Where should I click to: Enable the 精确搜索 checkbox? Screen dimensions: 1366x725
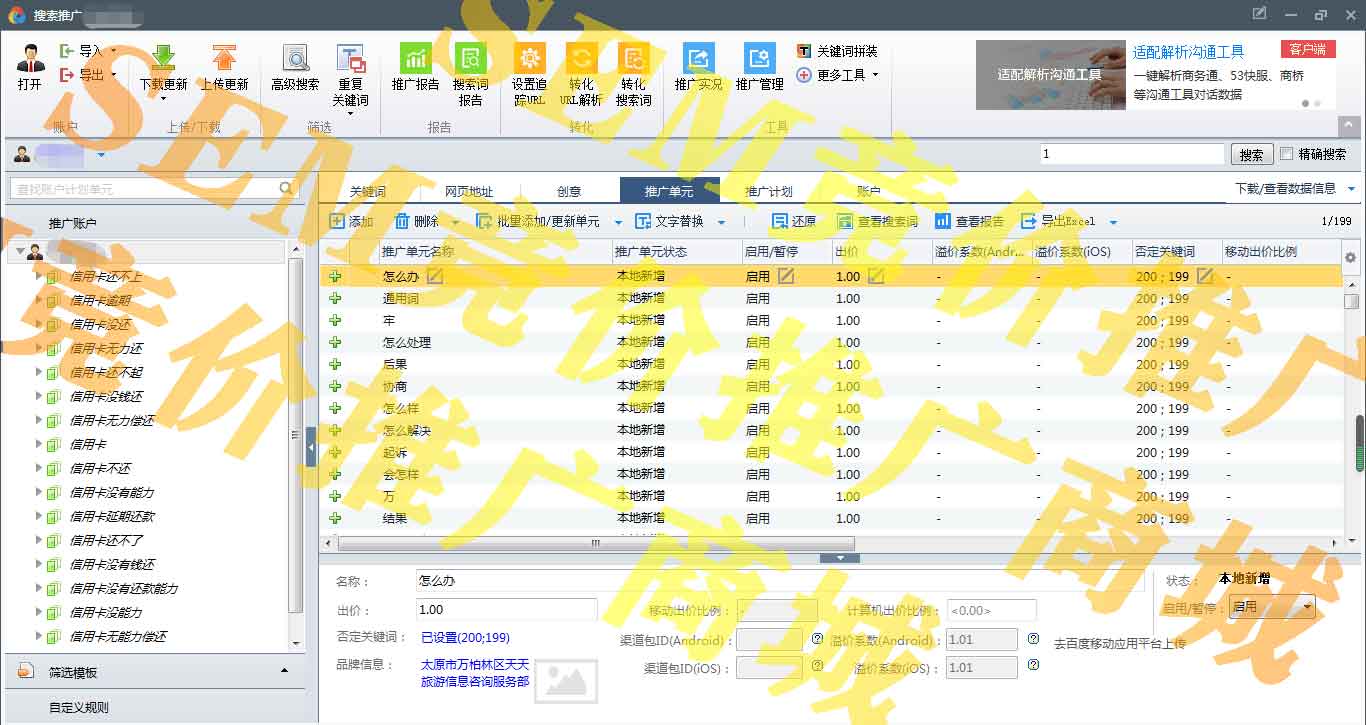[x=1287, y=154]
